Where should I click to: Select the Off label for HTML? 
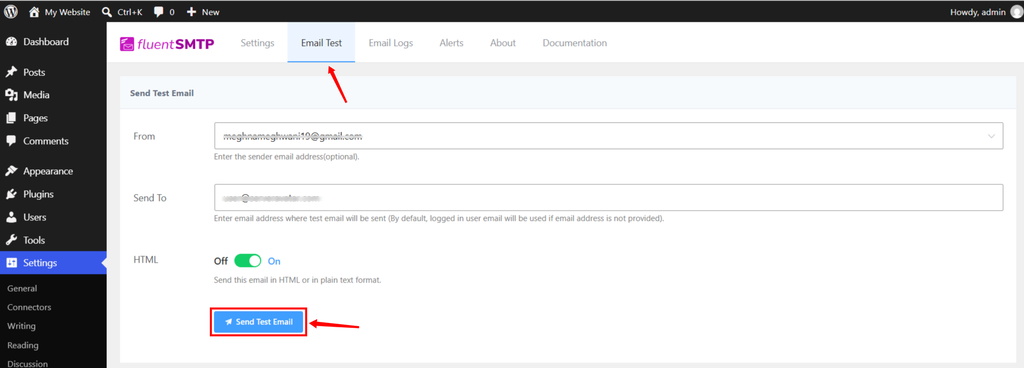coord(221,261)
